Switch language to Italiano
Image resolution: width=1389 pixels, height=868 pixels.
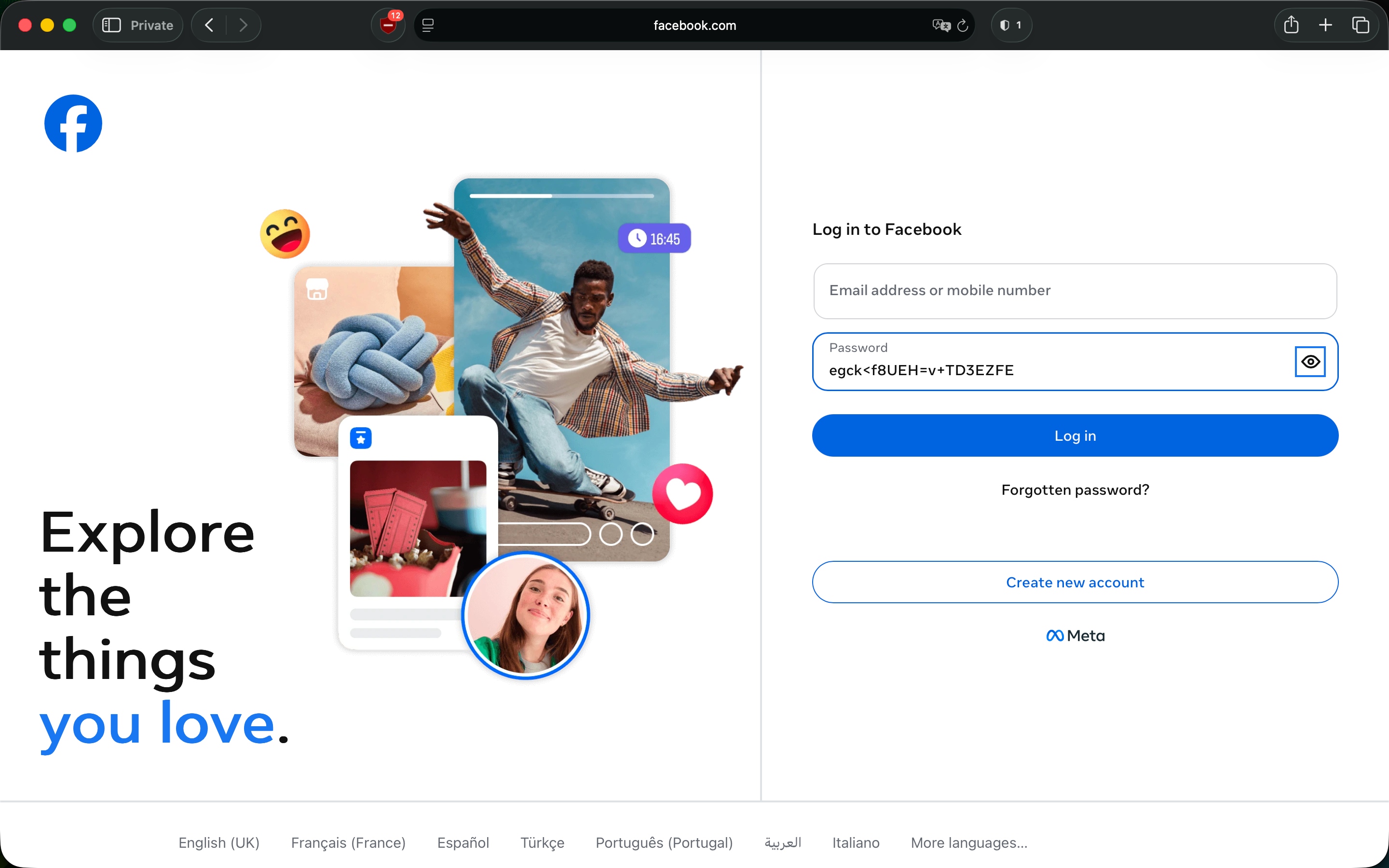click(856, 843)
